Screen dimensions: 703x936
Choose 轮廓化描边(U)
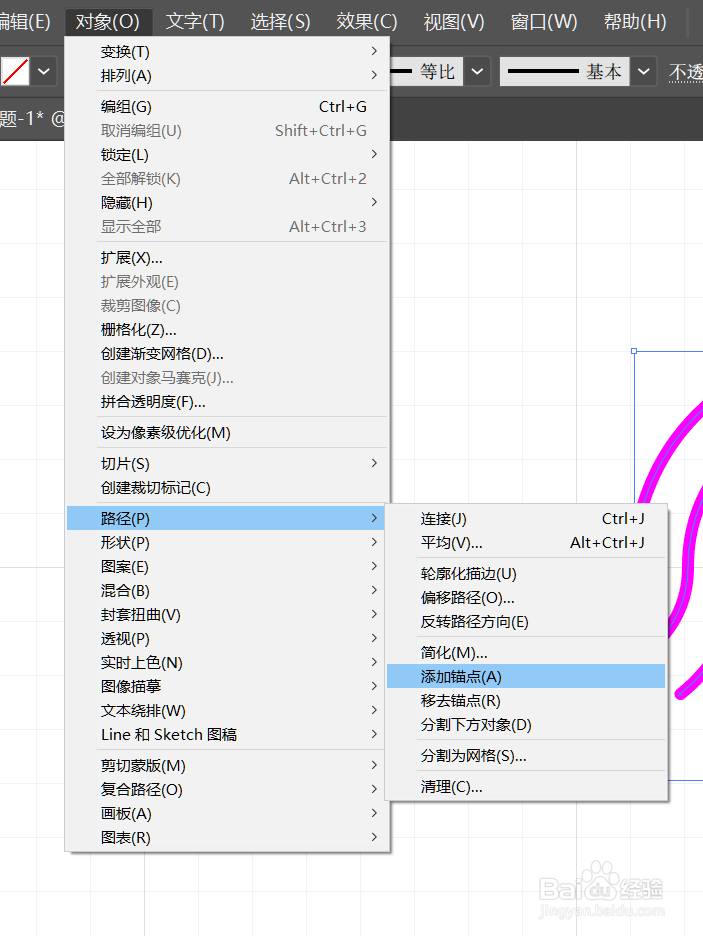[x=526, y=574]
